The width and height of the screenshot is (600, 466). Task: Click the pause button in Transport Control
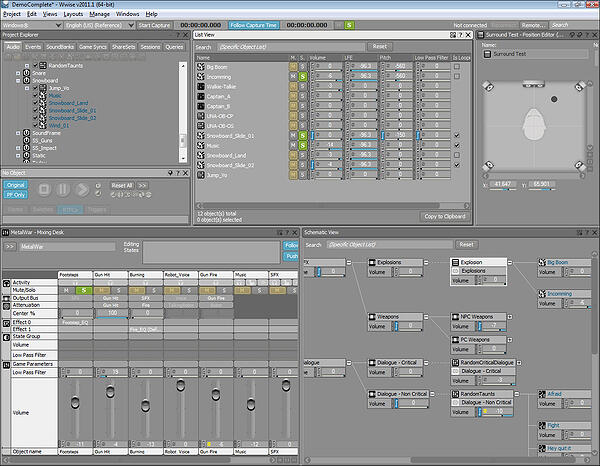(63, 190)
